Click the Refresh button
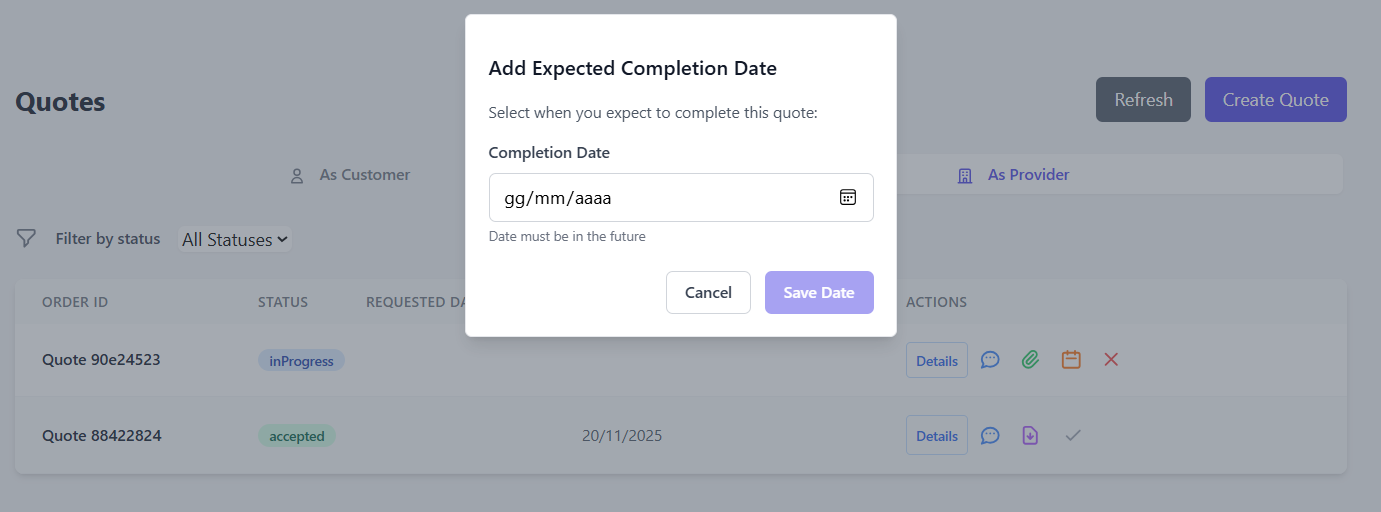Image resolution: width=1381 pixels, height=512 pixels. (1143, 100)
